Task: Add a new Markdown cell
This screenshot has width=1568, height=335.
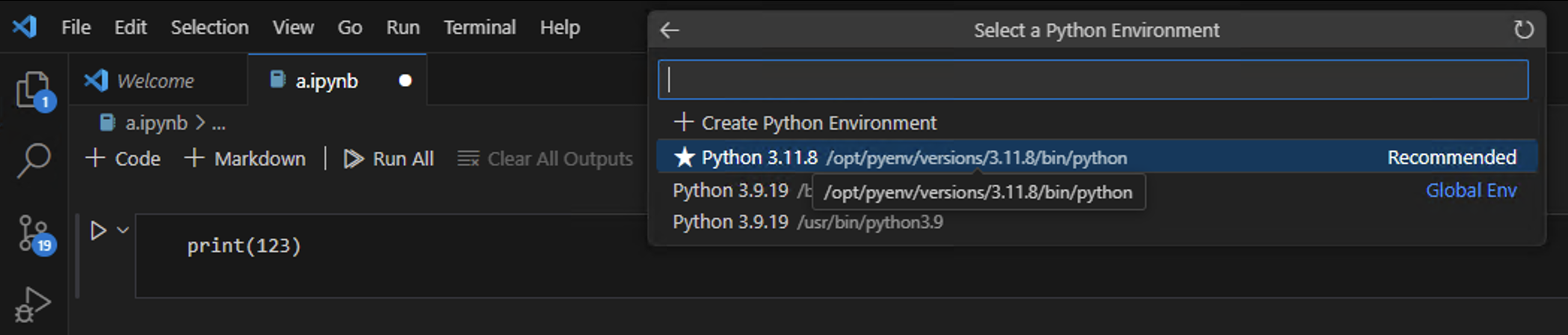Action: [x=245, y=159]
